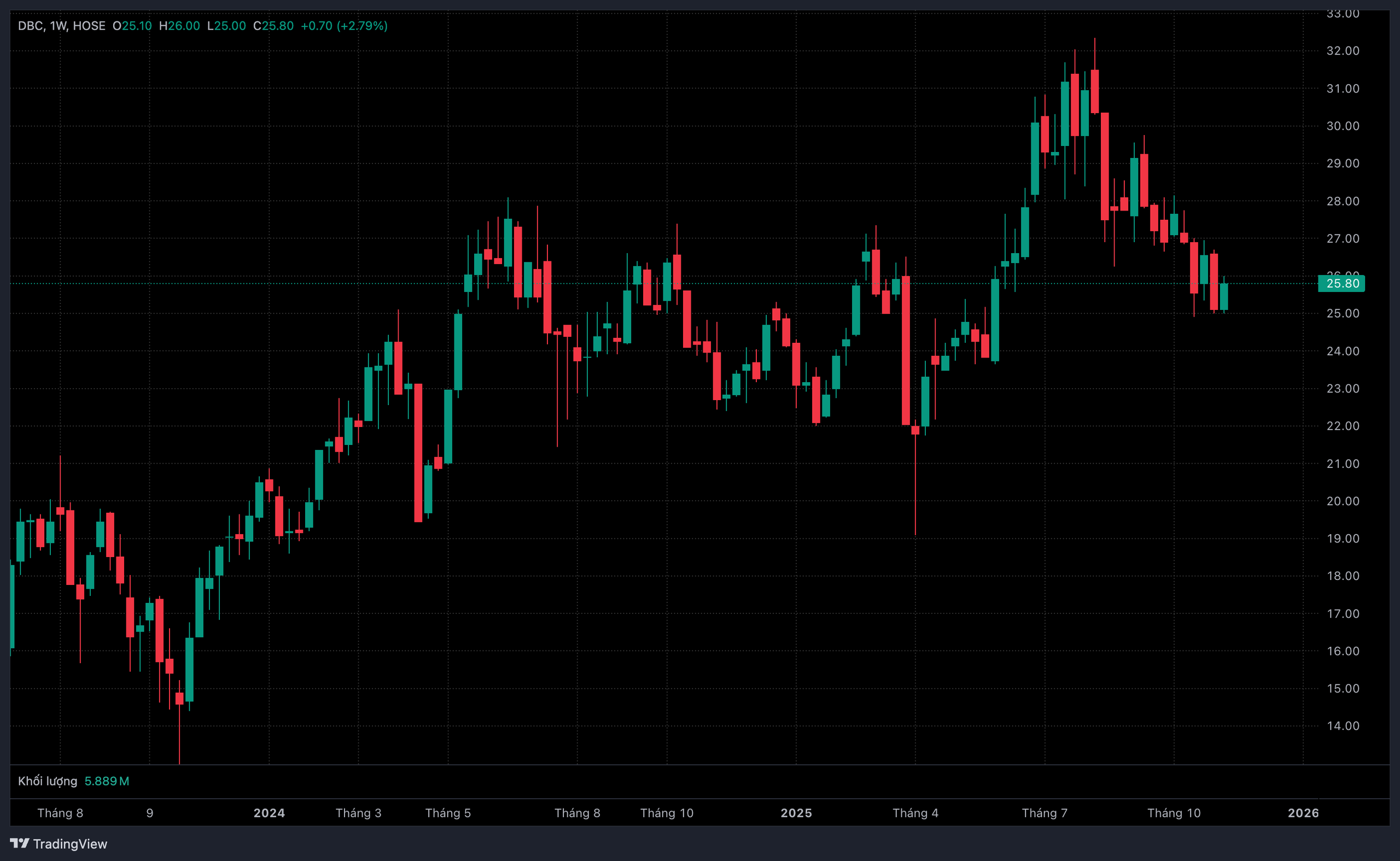Screen dimensions: 1400x861
Task: Click the Tháng 7 time axis label
Action: [1044, 812]
